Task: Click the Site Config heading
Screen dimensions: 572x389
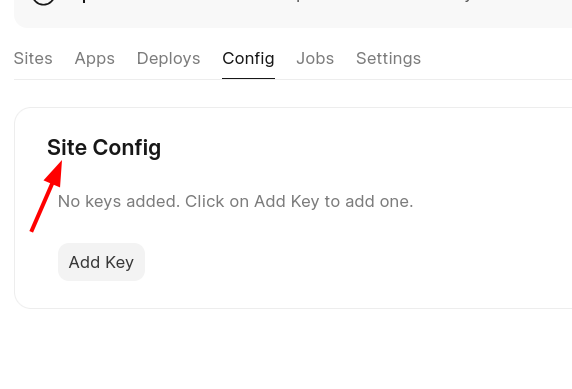Action: pyautogui.click(x=104, y=148)
